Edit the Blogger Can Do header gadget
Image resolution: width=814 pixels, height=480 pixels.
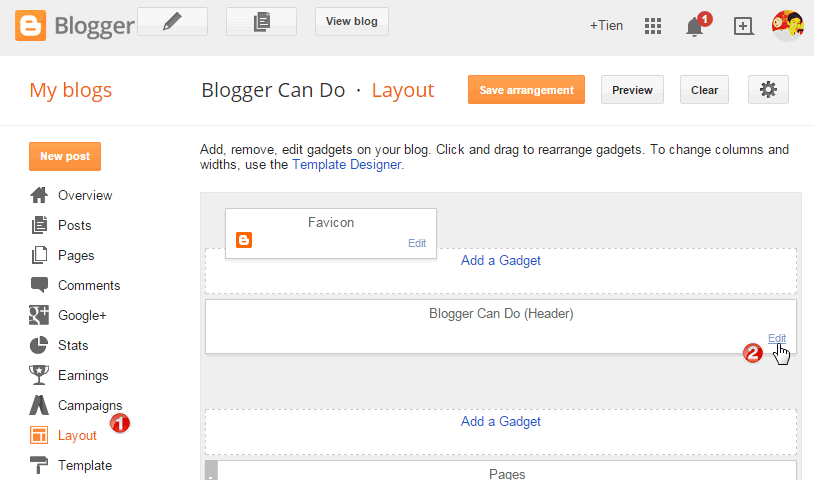click(x=777, y=338)
